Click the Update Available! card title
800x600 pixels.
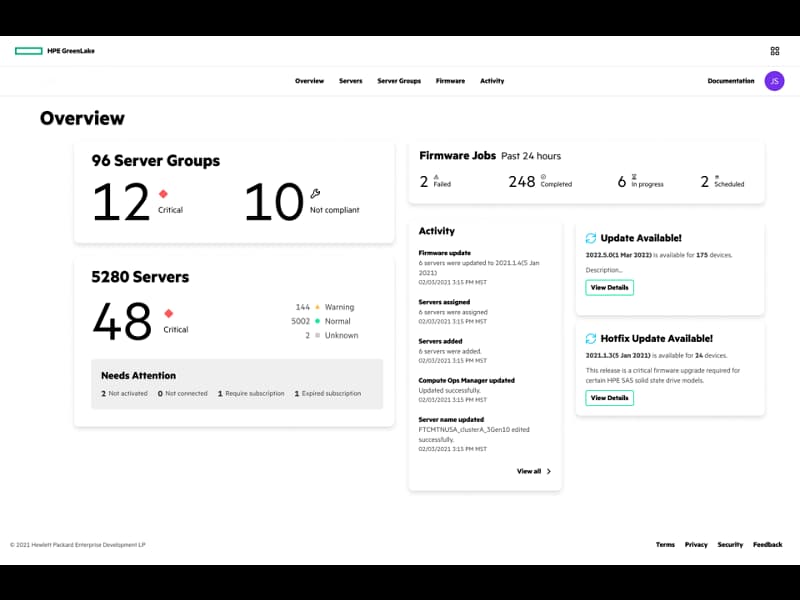pyautogui.click(x=641, y=238)
